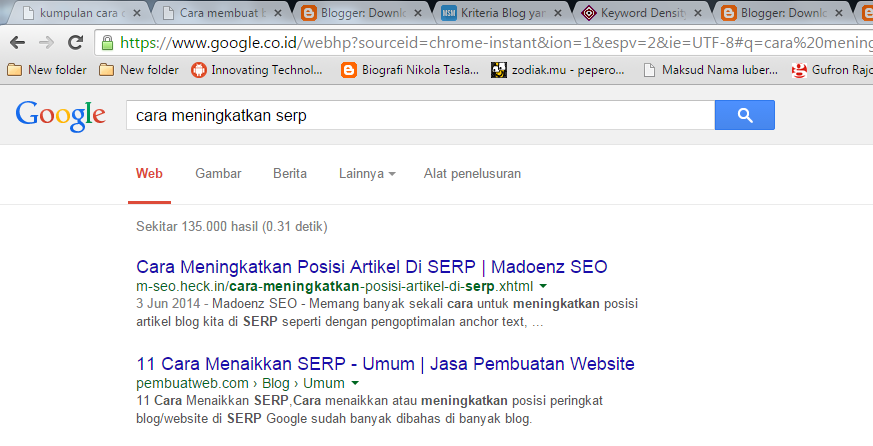Click the browser Forward arrow
Viewport: 873px width, 446px height.
46,42
